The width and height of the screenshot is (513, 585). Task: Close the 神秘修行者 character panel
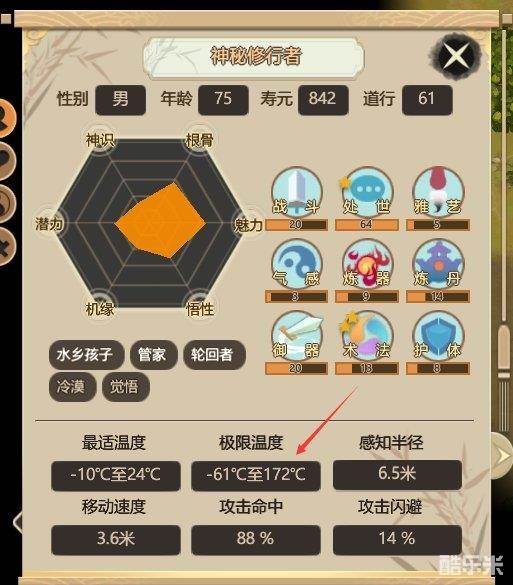tap(456, 57)
